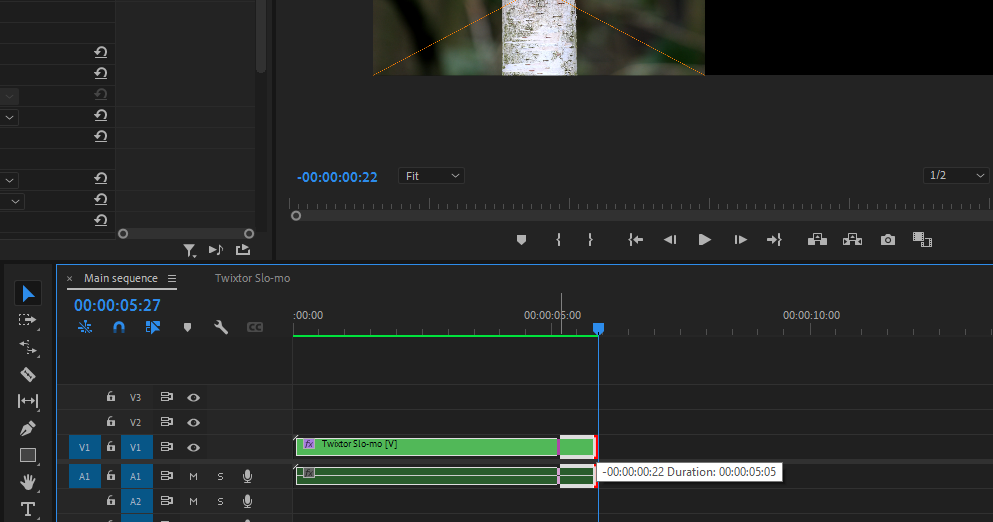The width and height of the screenshot is (993, 522).
Task: Open the CC caption track options
Action: [255, 327]
